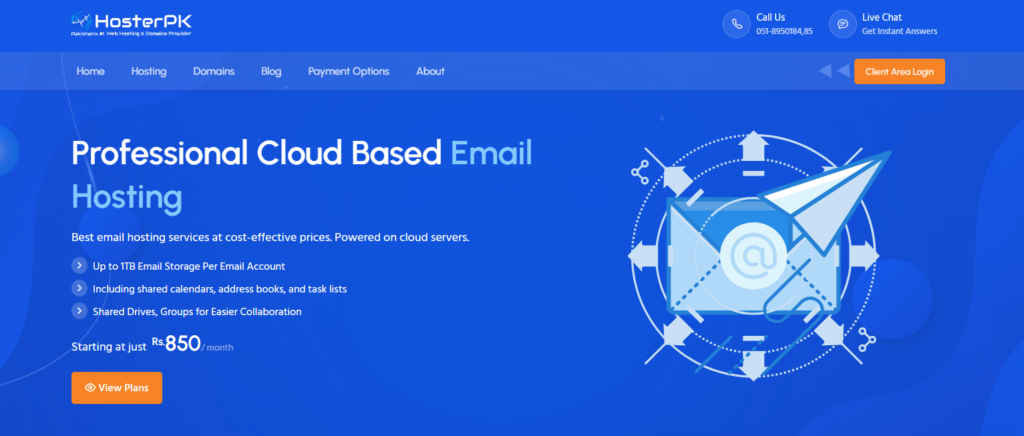Click the @ symbol in the envelope

tap(752, 256)
